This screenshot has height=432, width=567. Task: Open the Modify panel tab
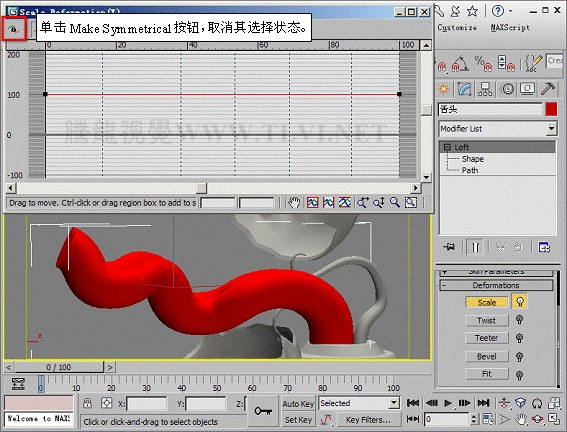[464, 89]
